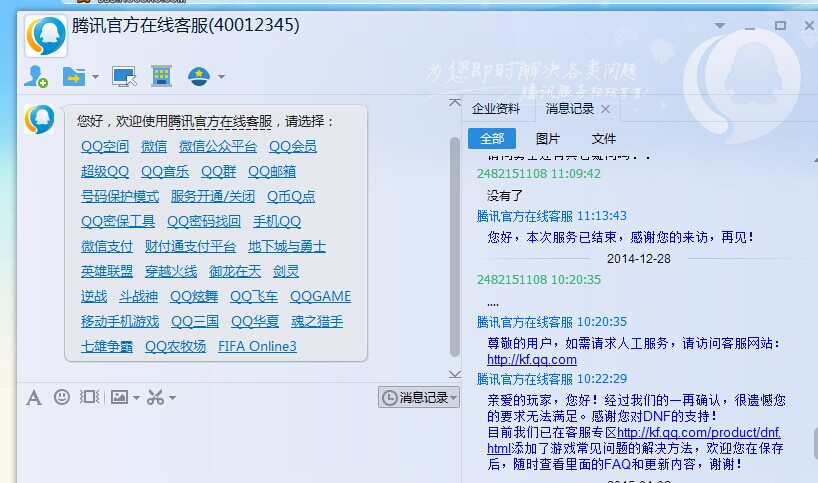Expand dropdown next to scissors icon
Viewport: 818px width, 483px height.
(172, 397)
